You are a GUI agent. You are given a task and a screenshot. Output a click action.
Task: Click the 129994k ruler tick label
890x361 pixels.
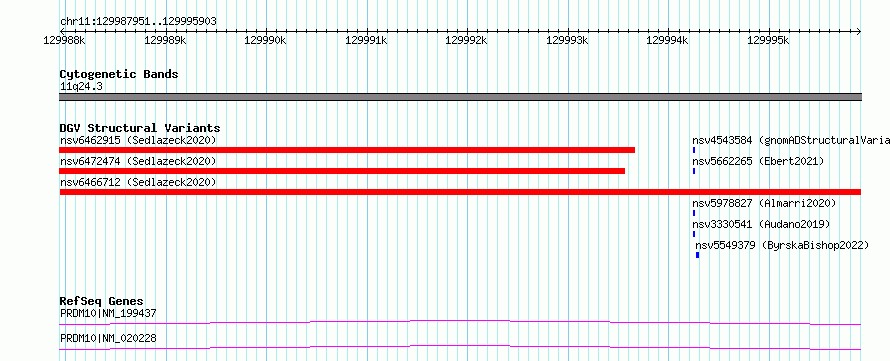pyautogui.click(x=668, y=40)
